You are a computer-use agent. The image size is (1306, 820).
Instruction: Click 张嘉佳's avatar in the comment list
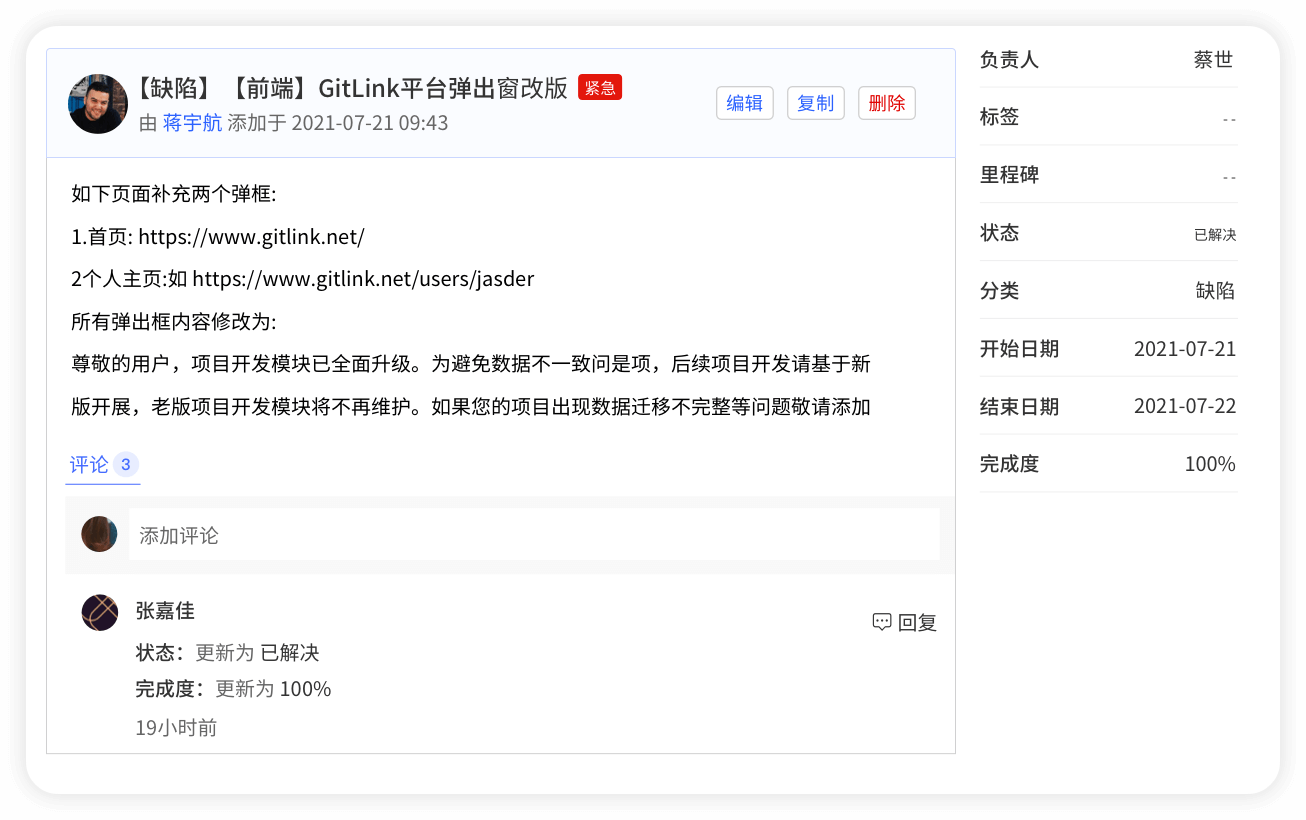tap(99, 612)
